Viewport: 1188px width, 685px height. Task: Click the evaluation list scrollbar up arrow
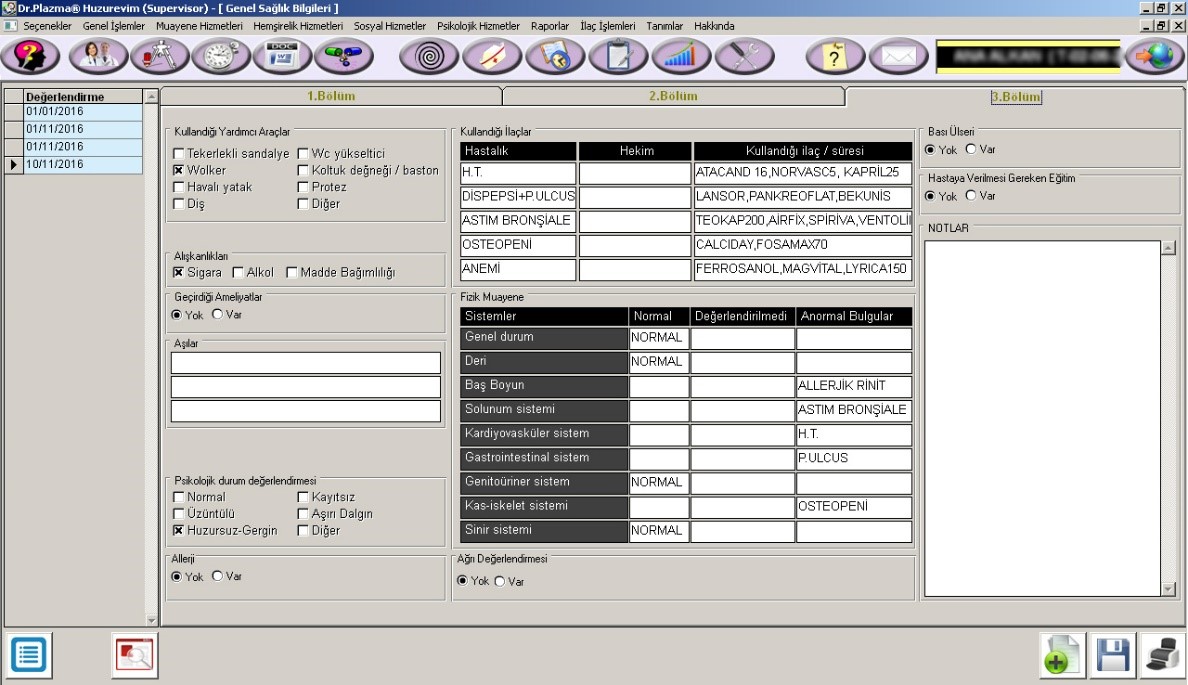151,96
